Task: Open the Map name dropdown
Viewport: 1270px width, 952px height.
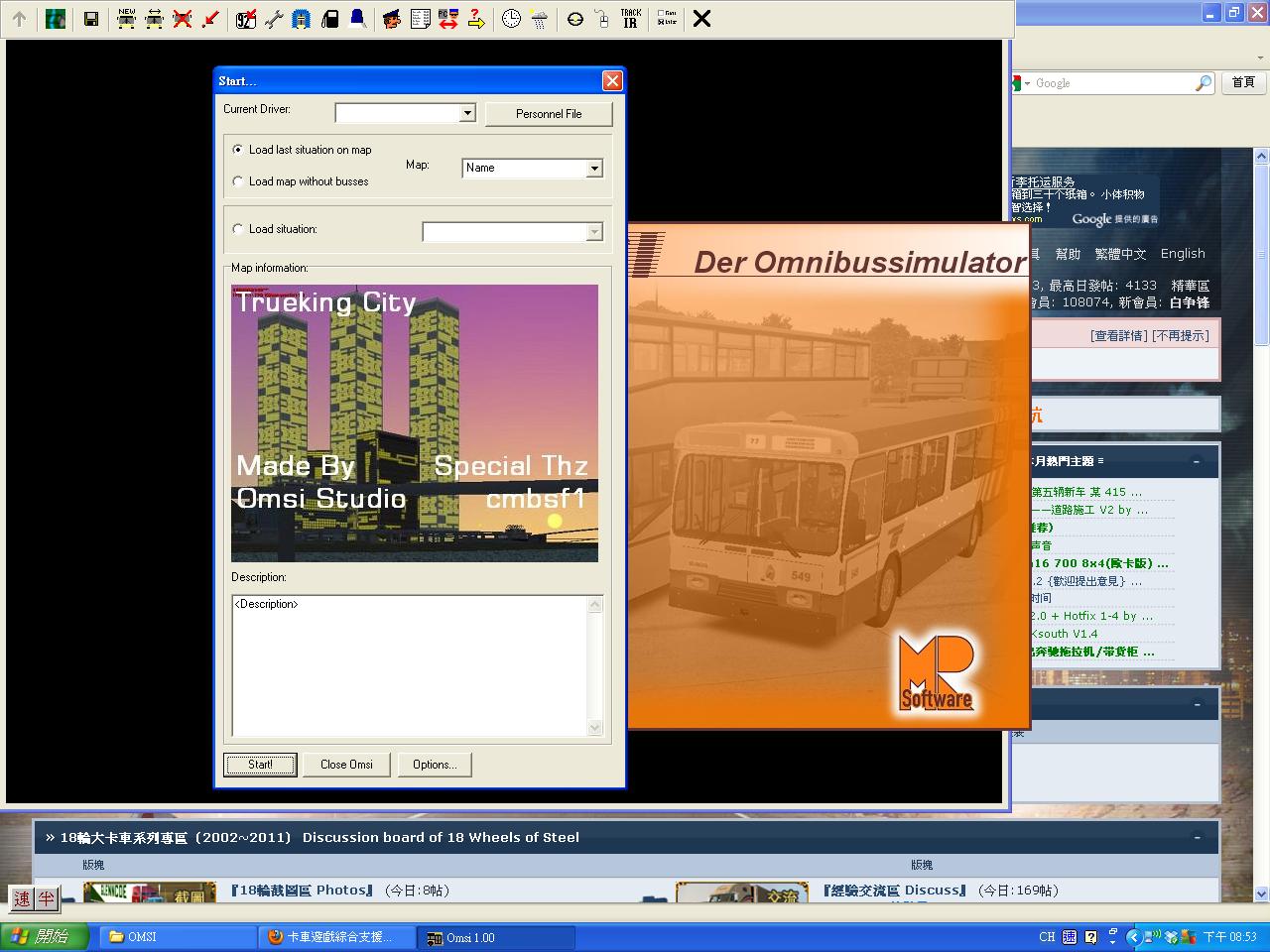Action: pos(594,169)
